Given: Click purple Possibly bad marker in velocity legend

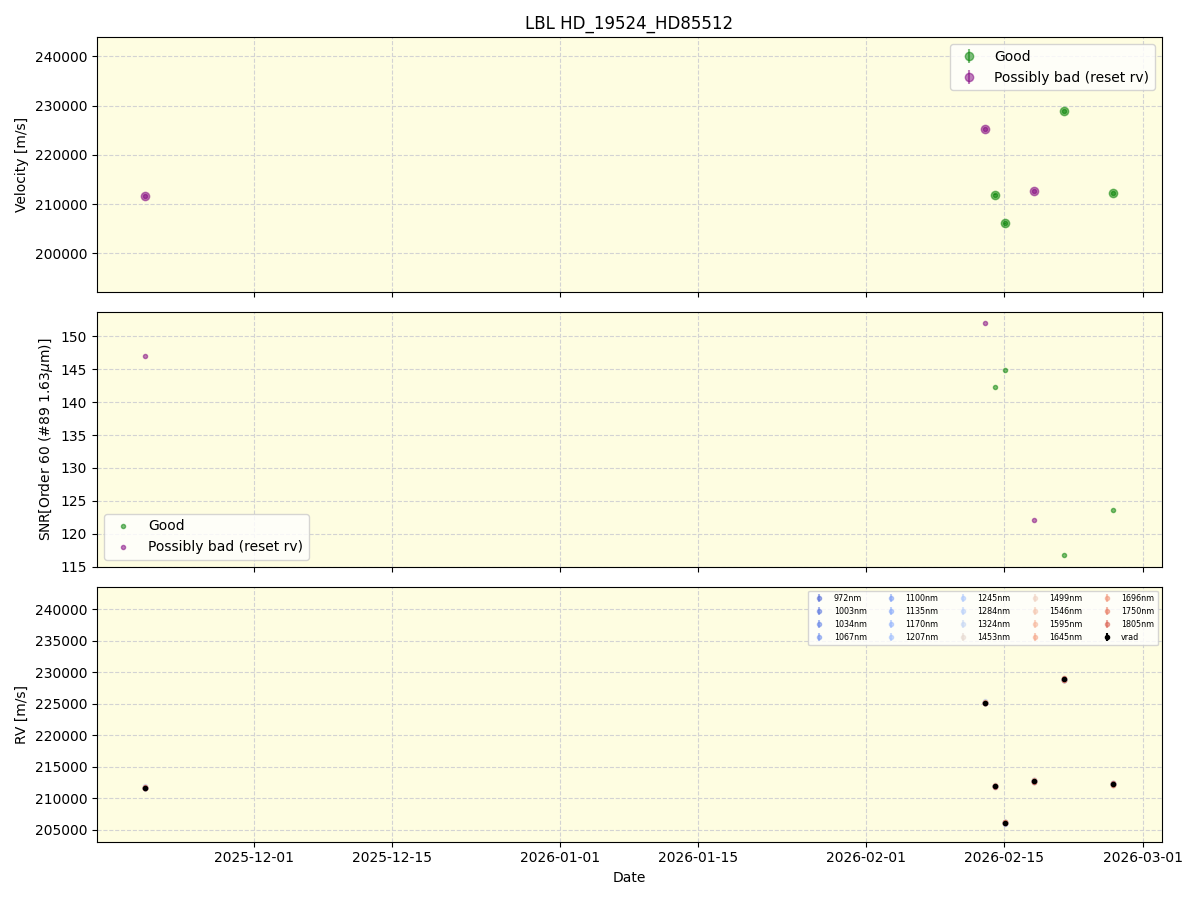Looking at the screenshot, I should [x=969, y=77].
